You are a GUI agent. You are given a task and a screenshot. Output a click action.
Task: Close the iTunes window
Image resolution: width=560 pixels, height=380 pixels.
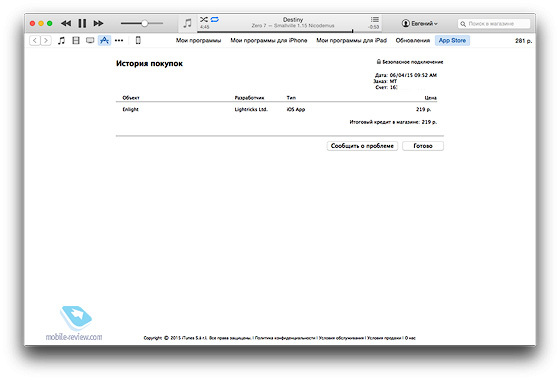click(x=32, y=24)
